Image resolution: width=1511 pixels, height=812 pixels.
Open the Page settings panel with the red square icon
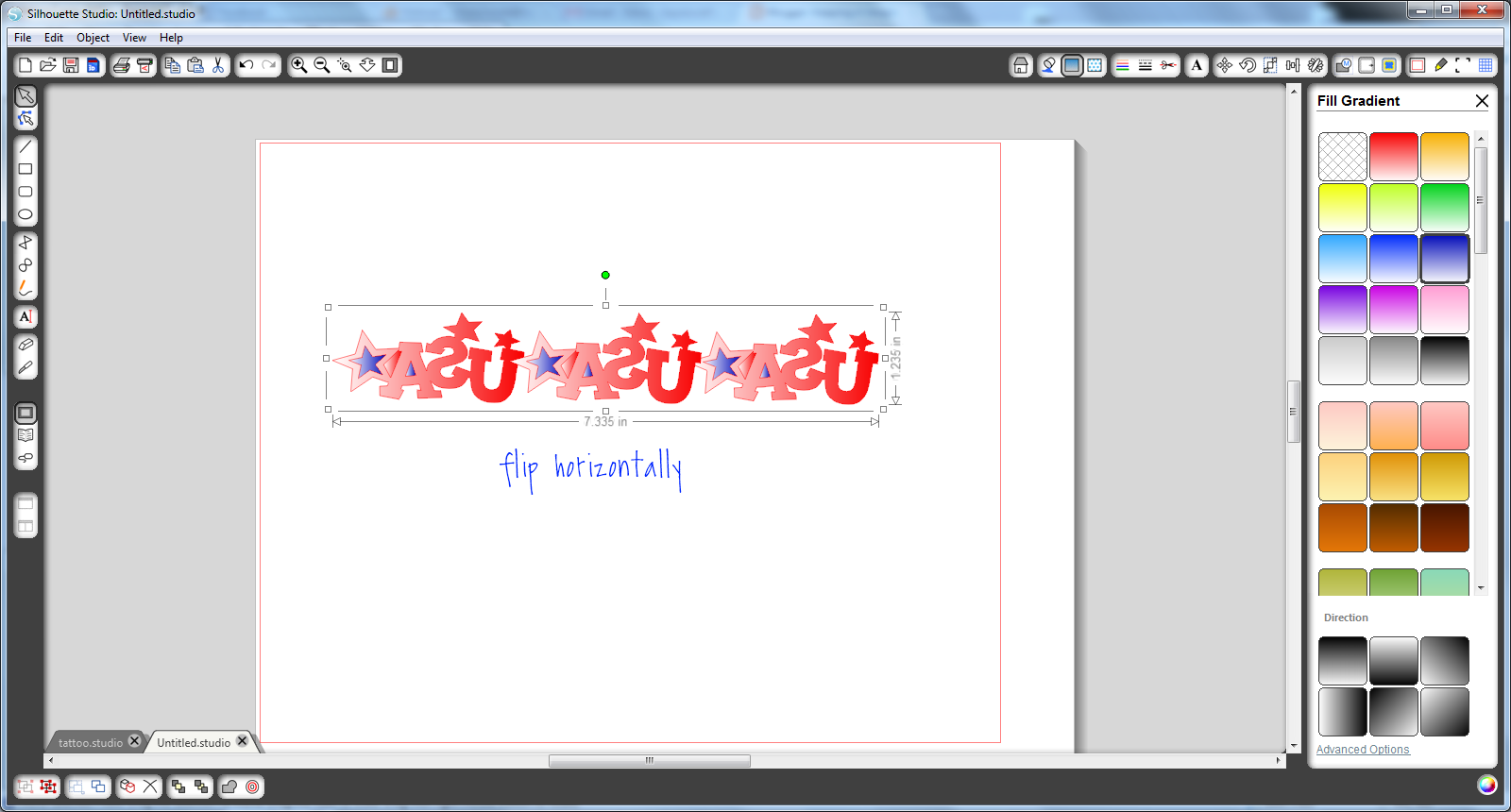point(1418,65)
